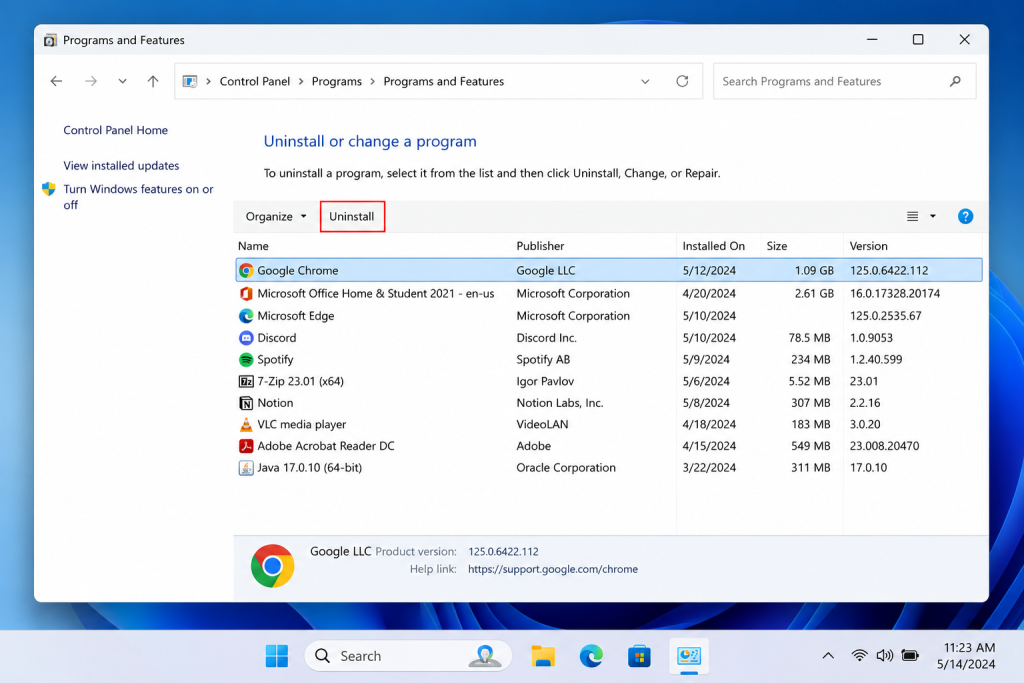Viewport: 1024px width, 683px height.
Task: Click the volume speaker icon in the tray
Action: (x=884, y=655)
